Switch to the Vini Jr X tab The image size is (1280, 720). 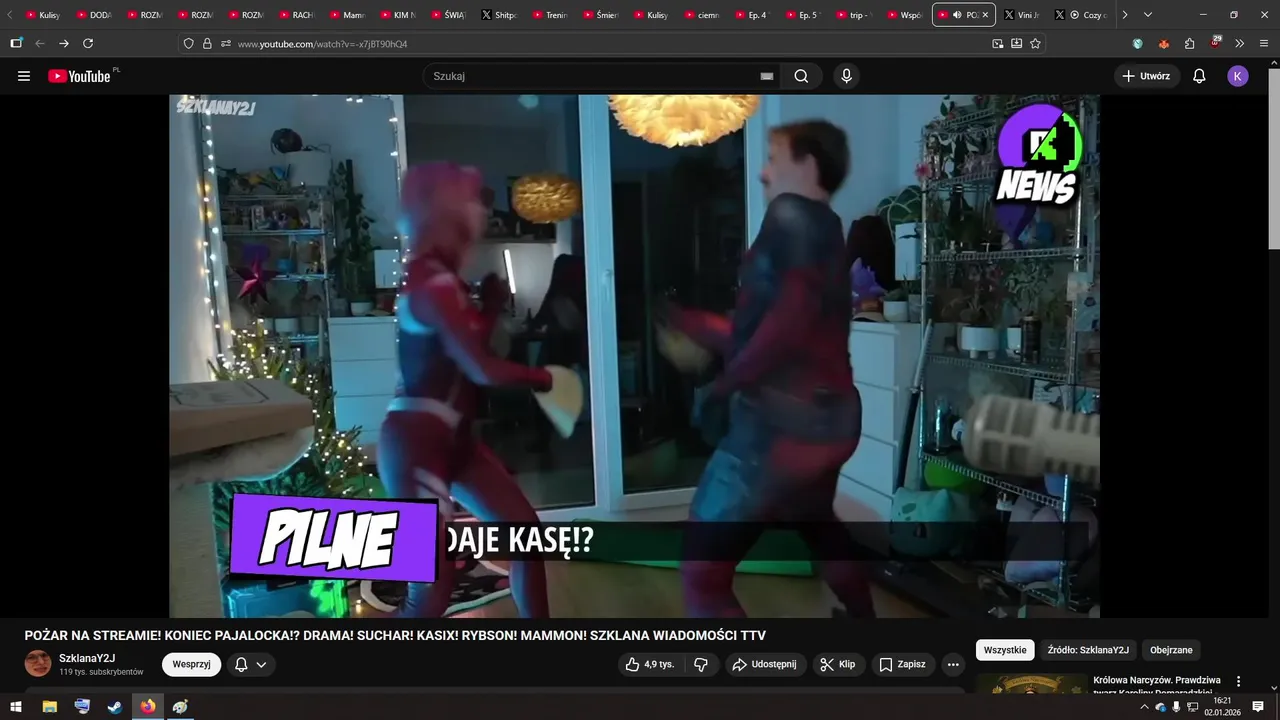pos(1022,15)
